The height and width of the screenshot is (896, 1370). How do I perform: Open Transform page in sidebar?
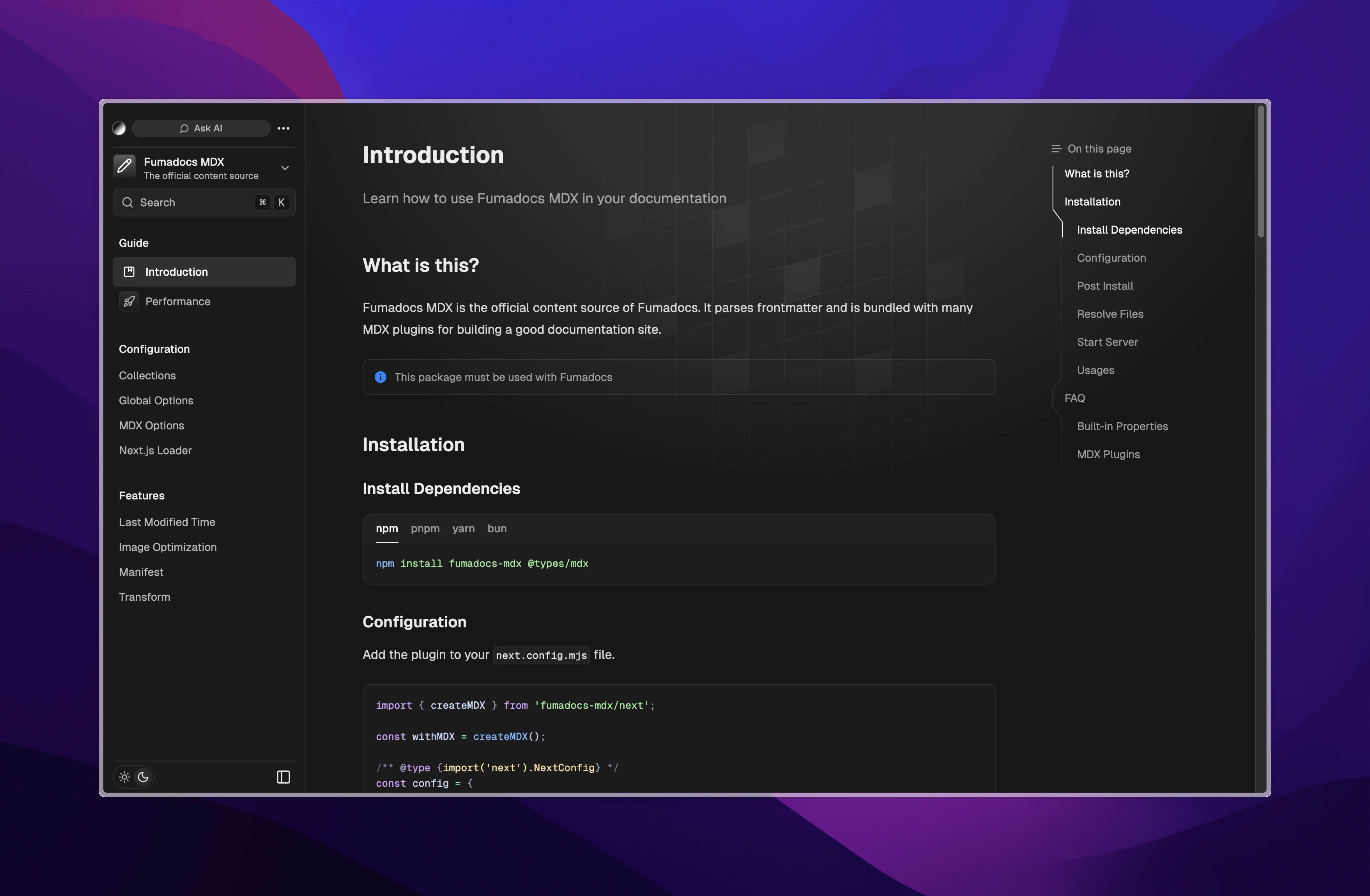pyautogui.click(x=145, y=597)
